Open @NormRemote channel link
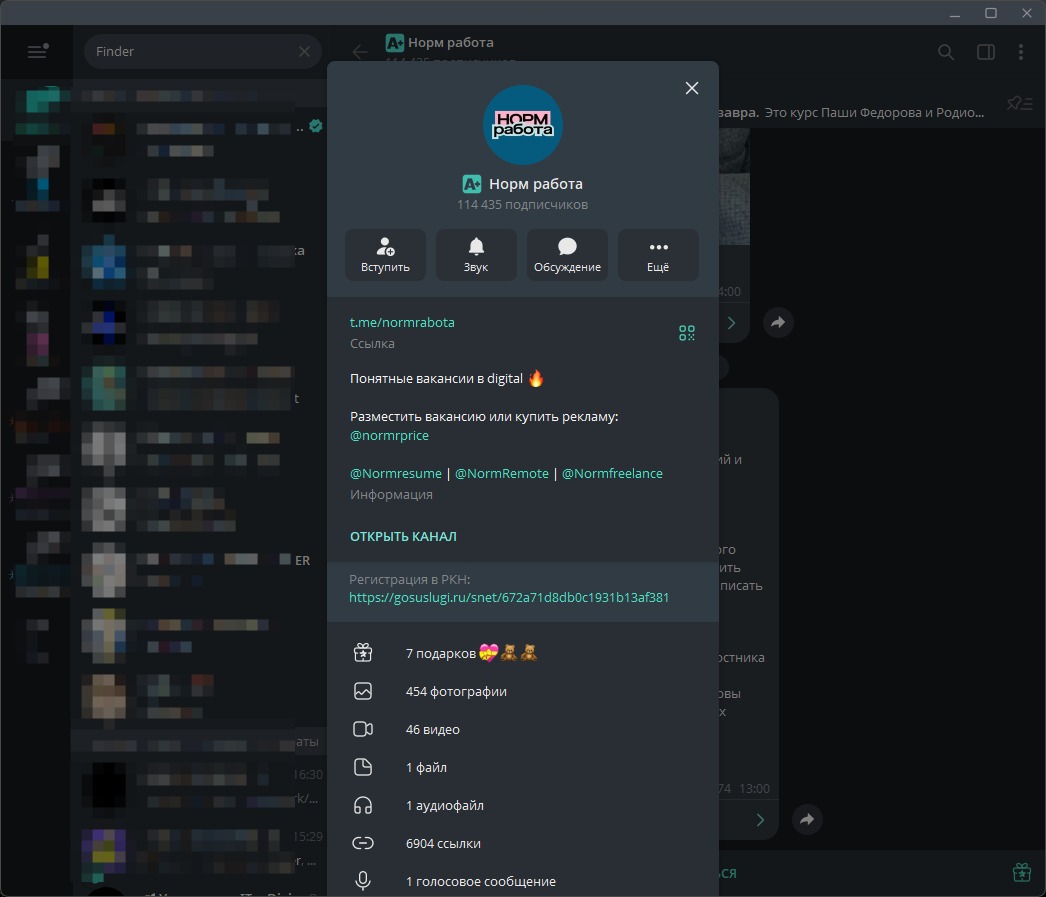This screenshot has width=1046, height=897. point(502,474)
